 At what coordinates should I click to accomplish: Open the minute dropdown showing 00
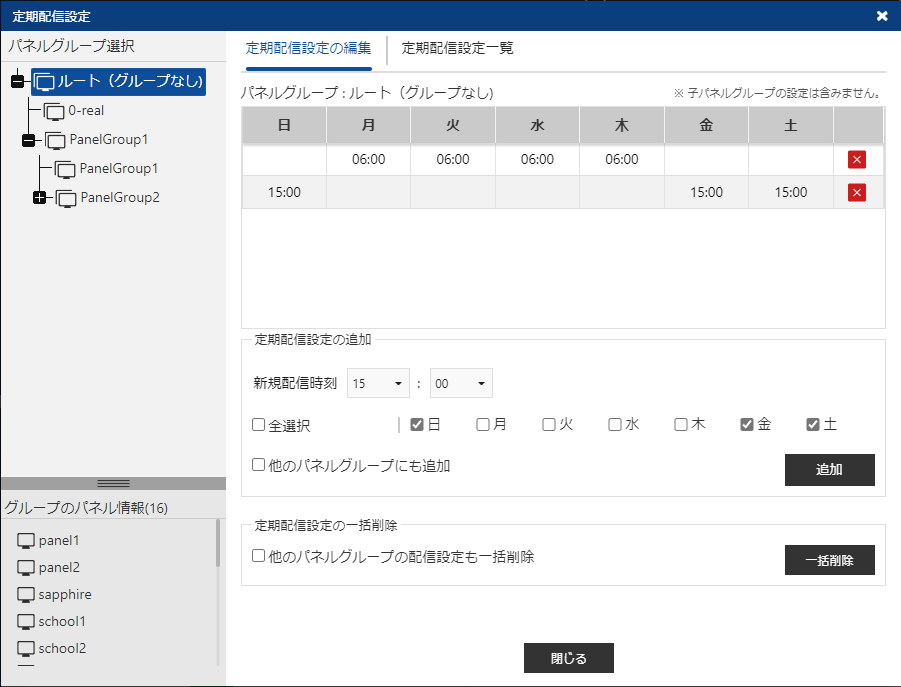coord(461,383)
